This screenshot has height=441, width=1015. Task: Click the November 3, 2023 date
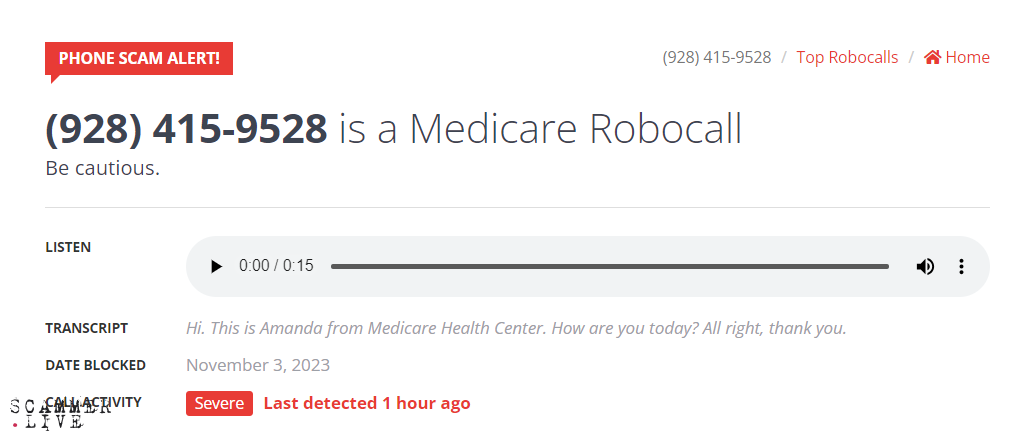coord(258,365)
